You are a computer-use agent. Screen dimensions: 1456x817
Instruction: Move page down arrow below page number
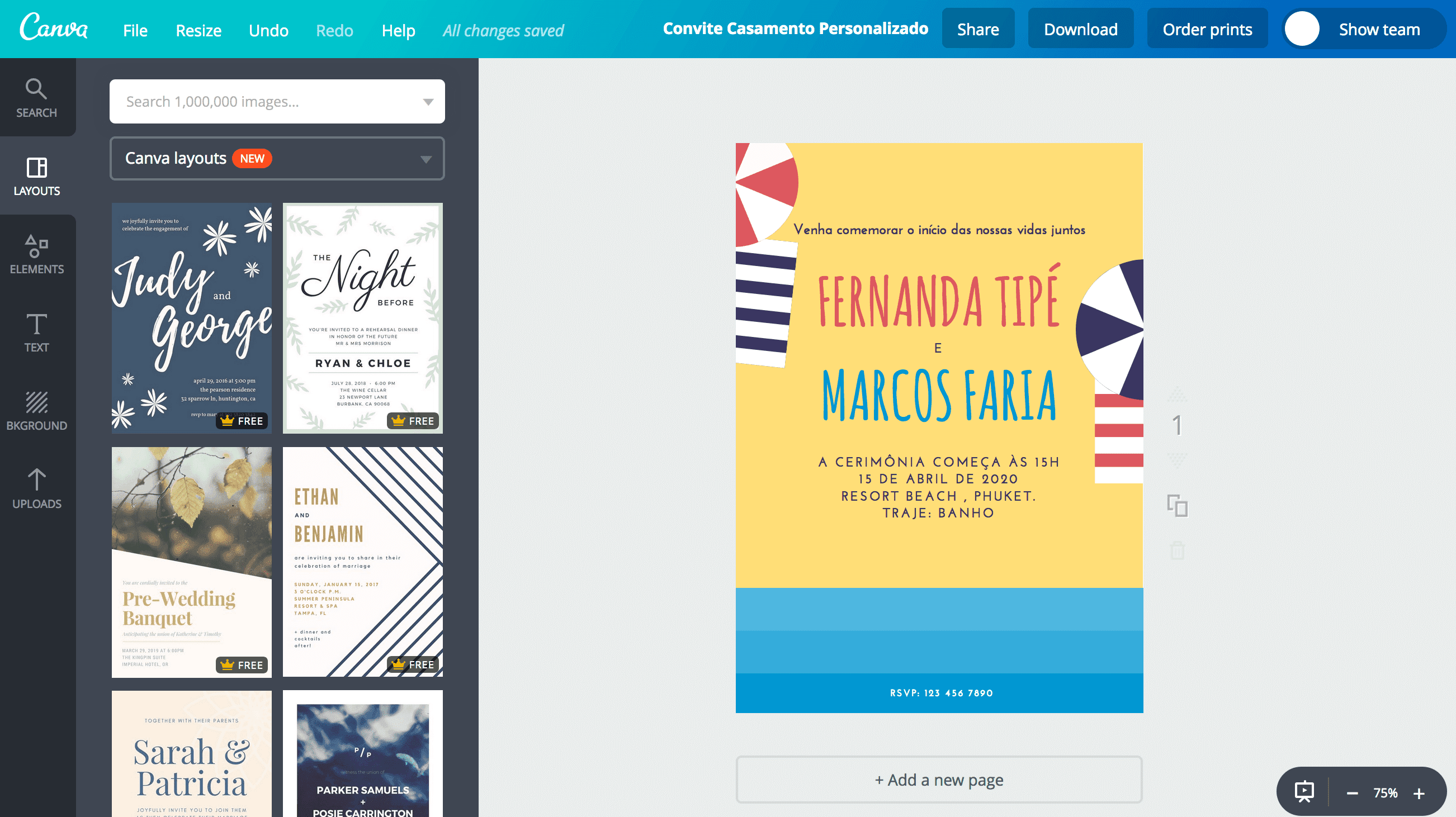pos(1178,460)
